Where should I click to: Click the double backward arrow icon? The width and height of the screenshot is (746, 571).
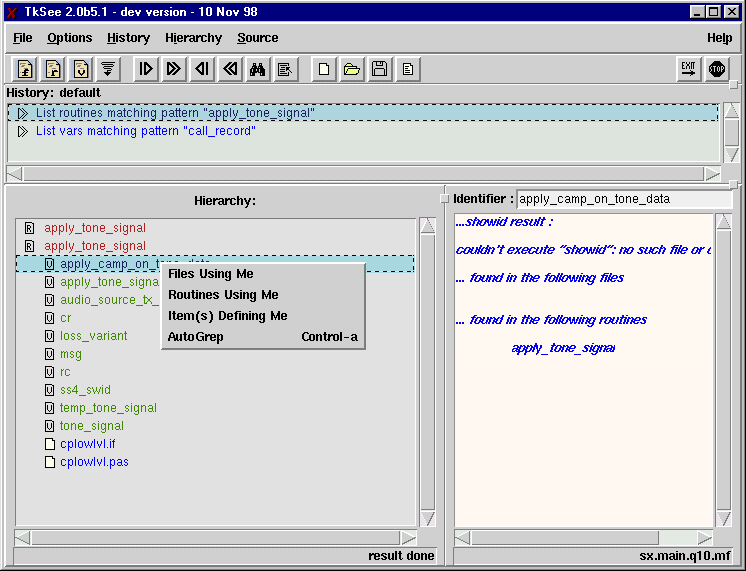[230, 69]
